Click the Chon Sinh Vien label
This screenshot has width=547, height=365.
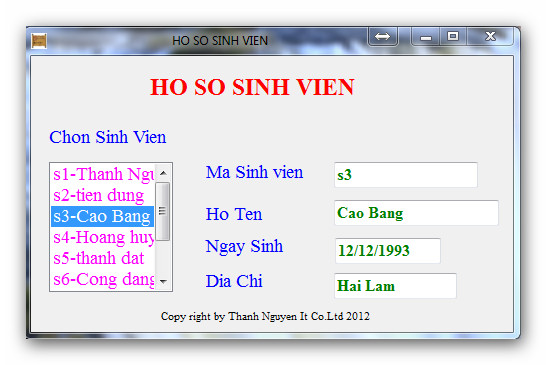107,137
